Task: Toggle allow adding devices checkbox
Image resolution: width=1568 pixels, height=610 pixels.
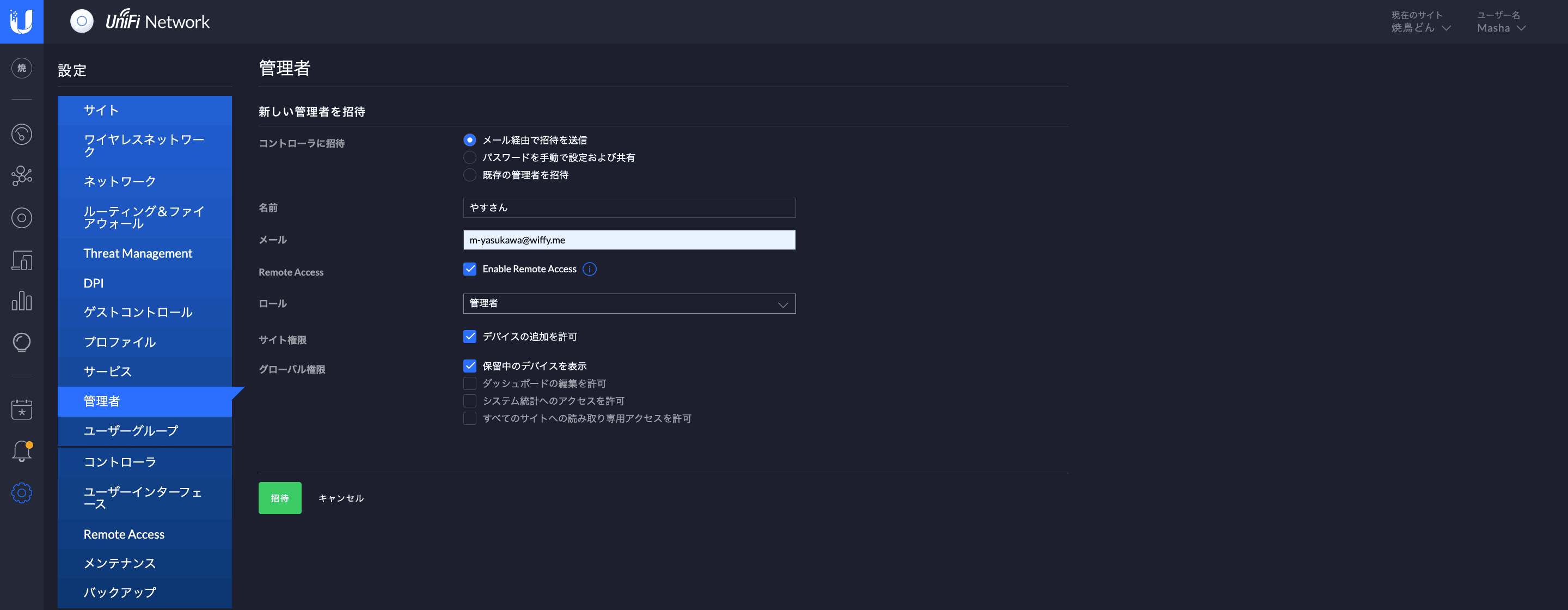Action: pos(470,337)
